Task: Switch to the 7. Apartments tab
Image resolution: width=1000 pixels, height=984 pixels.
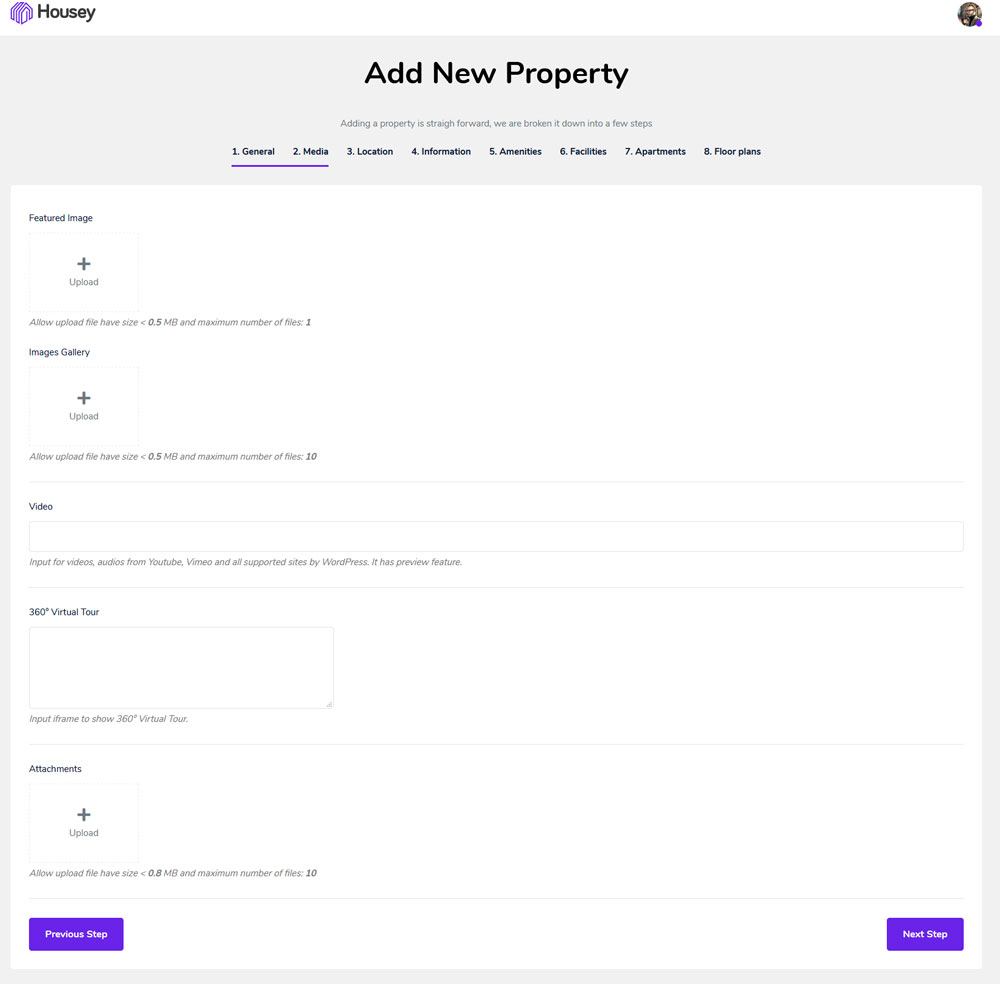Action: coord(655,152)
